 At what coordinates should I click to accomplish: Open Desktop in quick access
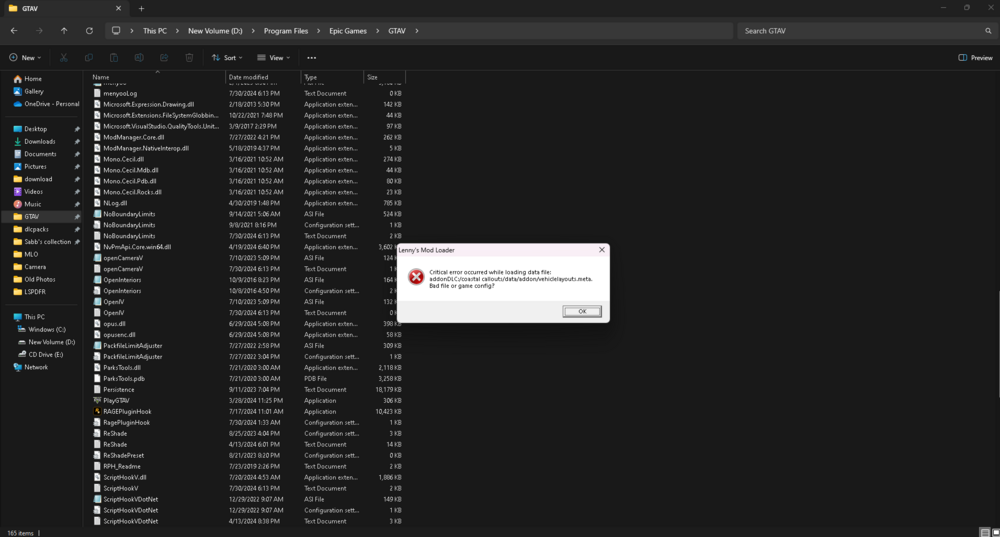point(30,129)
